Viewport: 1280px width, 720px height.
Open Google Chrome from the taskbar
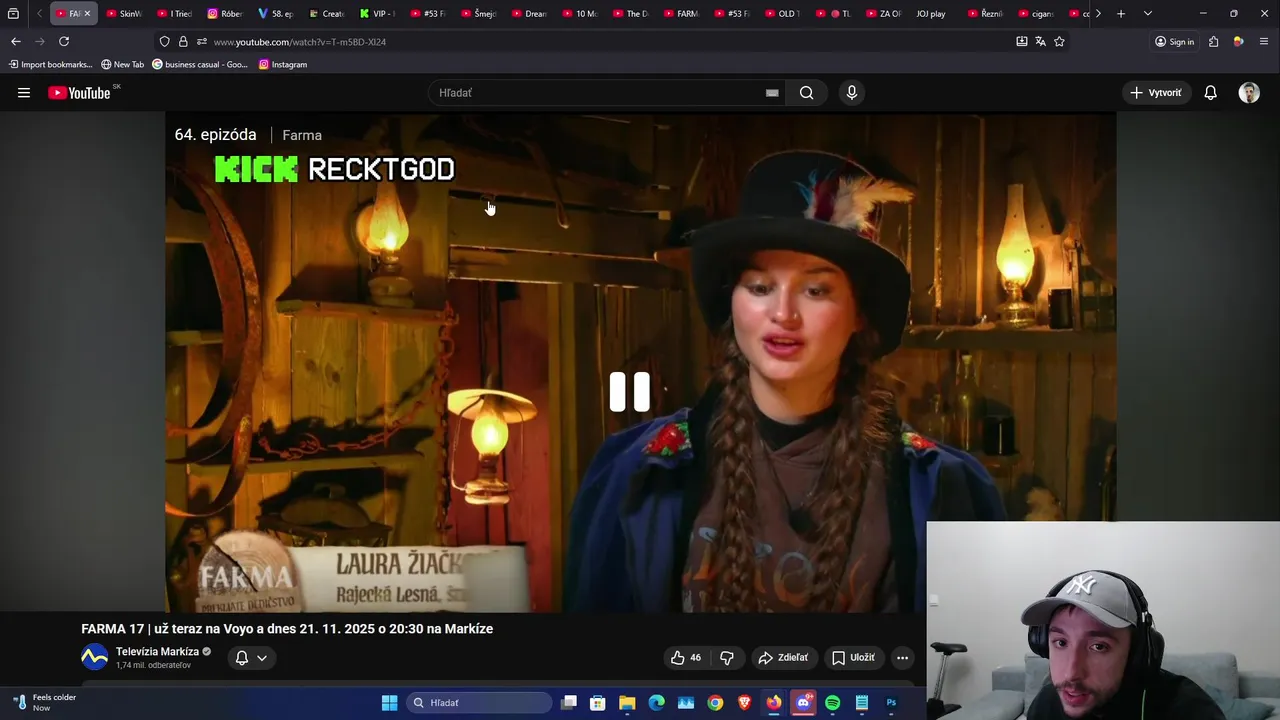715,703
